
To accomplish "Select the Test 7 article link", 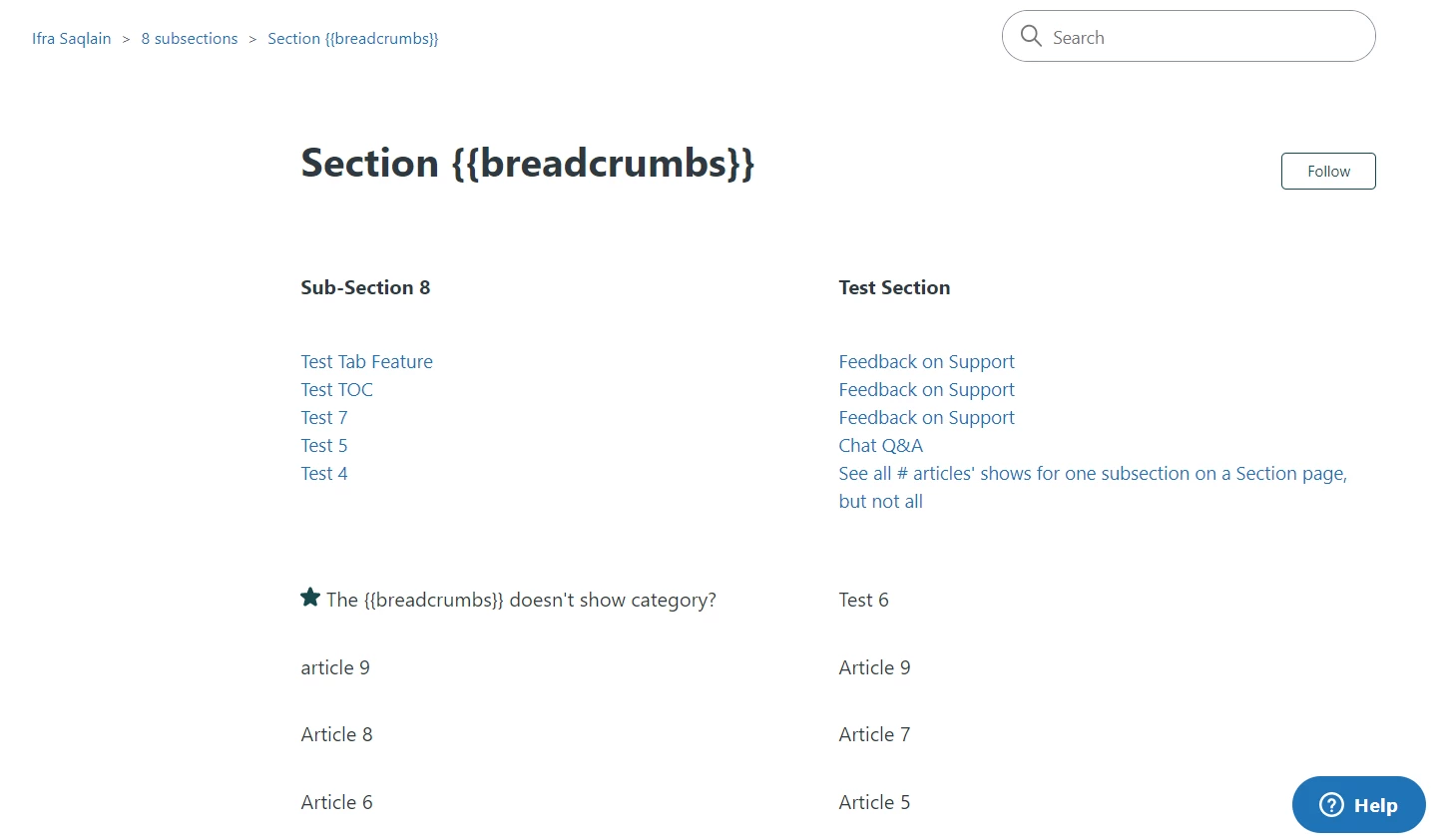I will pos(324,418).
